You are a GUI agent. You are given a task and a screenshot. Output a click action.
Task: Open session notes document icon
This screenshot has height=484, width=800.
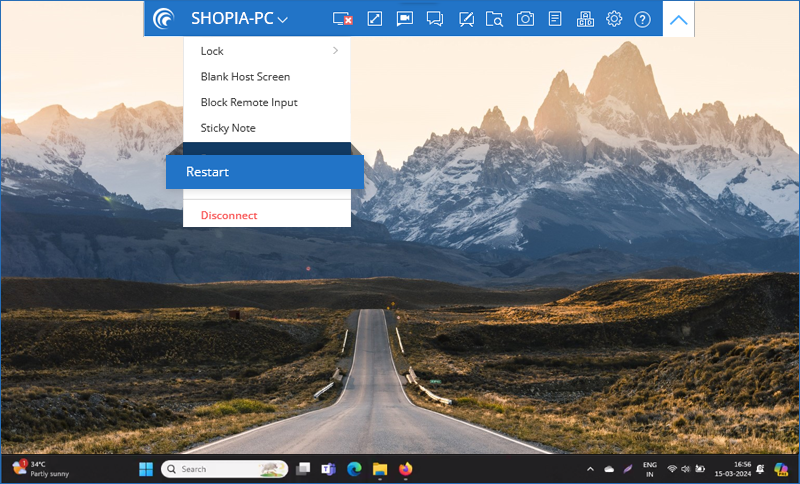click(555, 19)
